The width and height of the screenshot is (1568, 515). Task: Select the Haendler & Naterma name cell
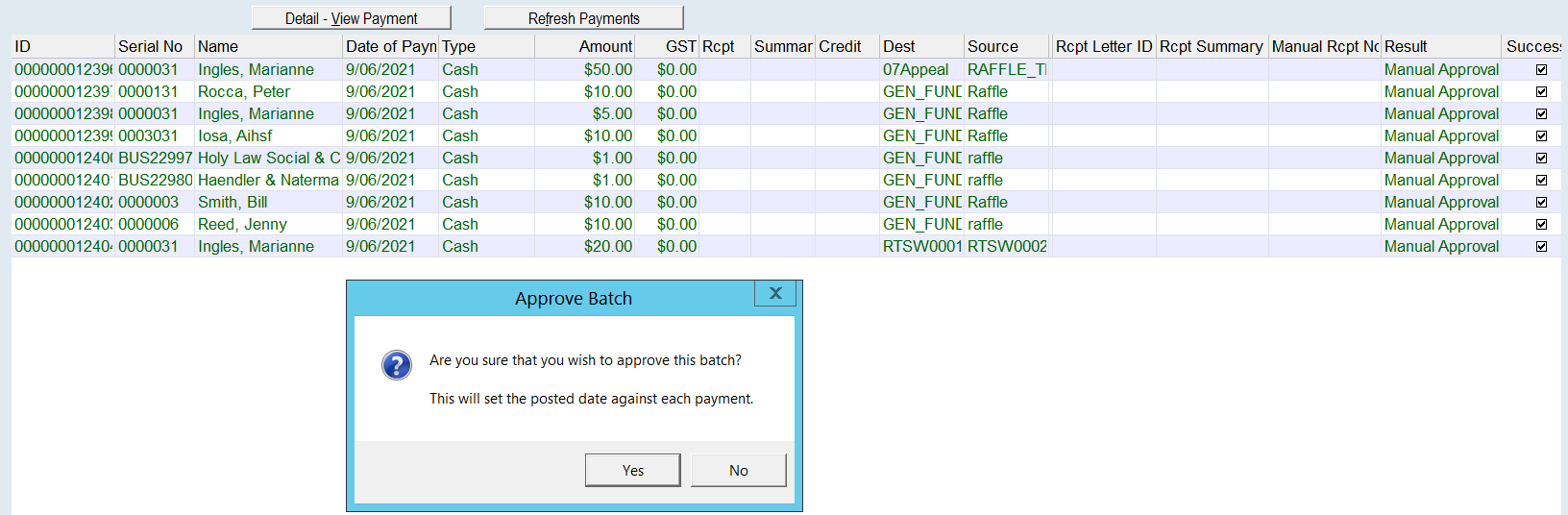tap(268, 180)
